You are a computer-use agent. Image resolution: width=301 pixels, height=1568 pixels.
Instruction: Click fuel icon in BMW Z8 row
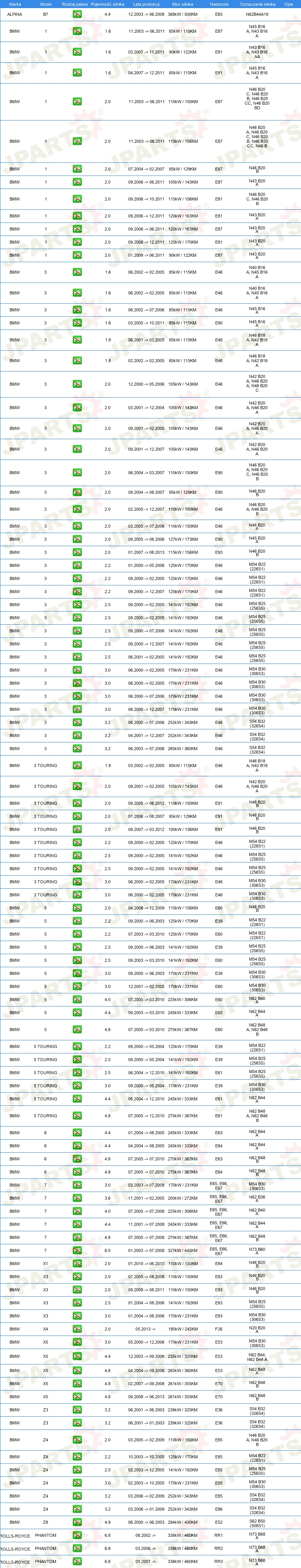click(x=77, y=1522)
